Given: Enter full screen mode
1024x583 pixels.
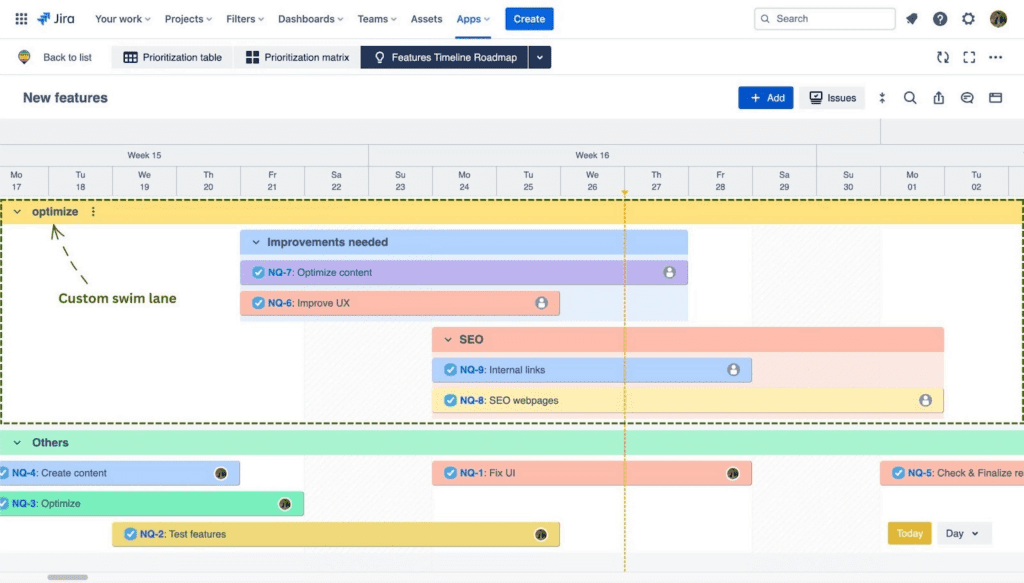Looking at the screenshot, I should point(969,57).
